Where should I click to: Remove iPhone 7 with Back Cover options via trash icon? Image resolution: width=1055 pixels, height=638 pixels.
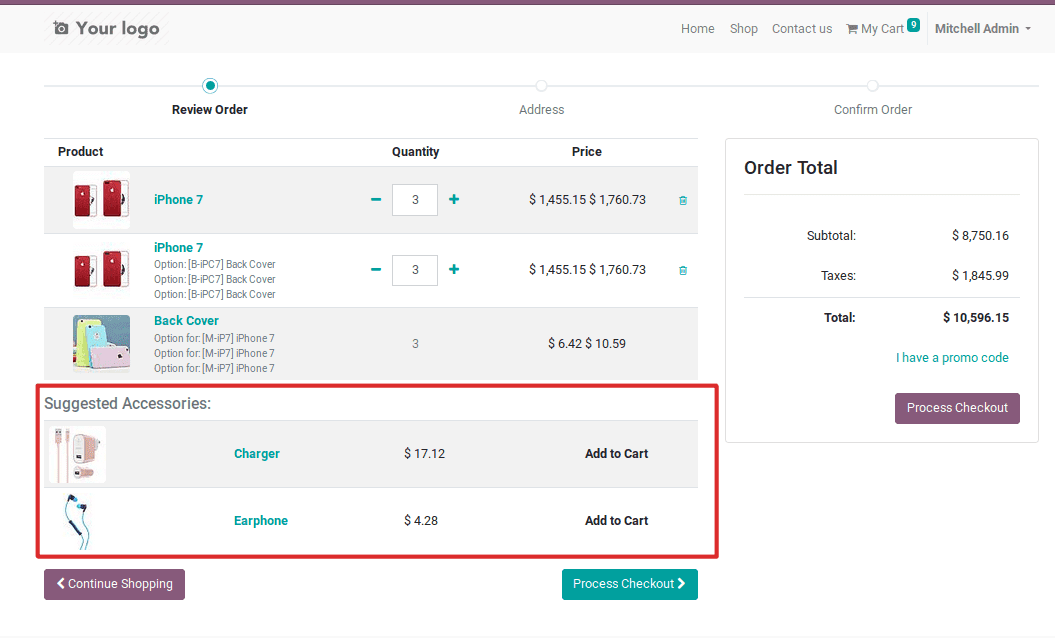click(x=683, y=271)
